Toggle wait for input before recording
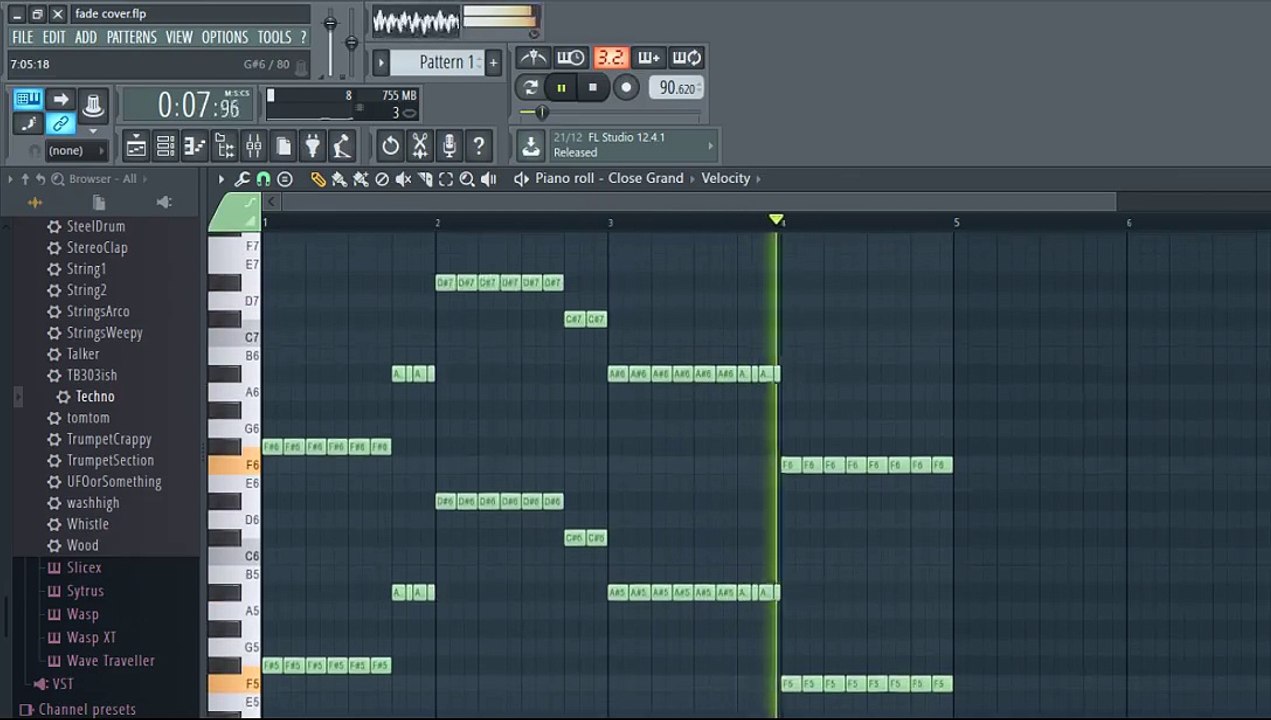Viewport: 1271px width, 720px height. 571,57
